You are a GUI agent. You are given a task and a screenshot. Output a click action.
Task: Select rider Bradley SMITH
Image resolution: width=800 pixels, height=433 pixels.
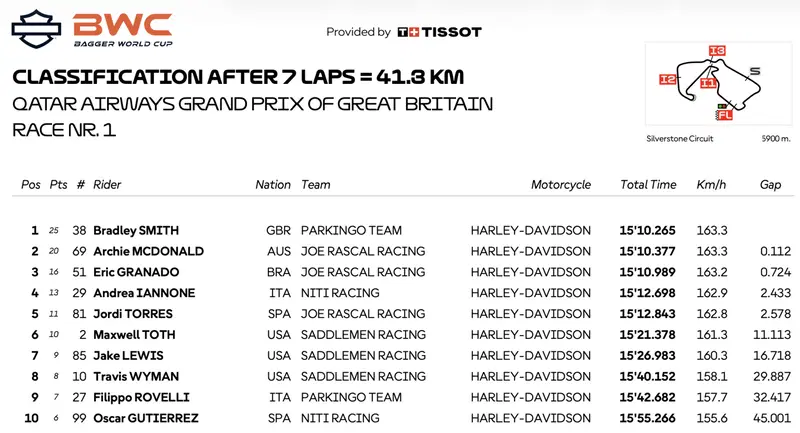click(x=136, y=231)
